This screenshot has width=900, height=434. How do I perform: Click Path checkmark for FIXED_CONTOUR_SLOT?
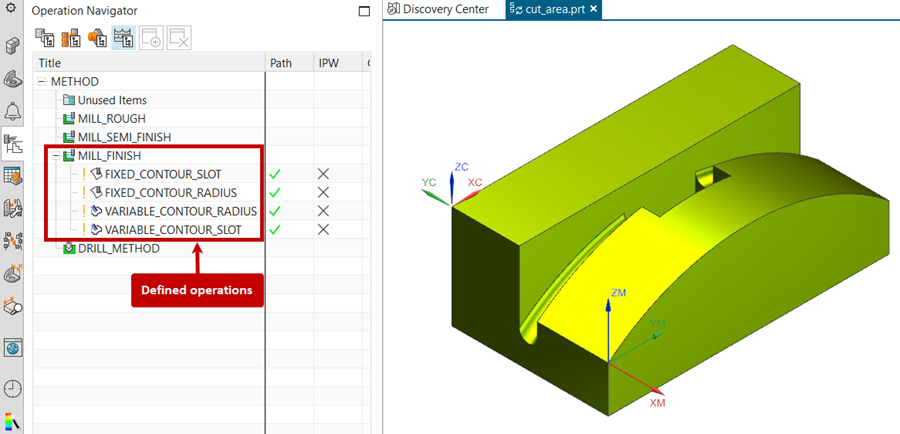pos(275,174)
